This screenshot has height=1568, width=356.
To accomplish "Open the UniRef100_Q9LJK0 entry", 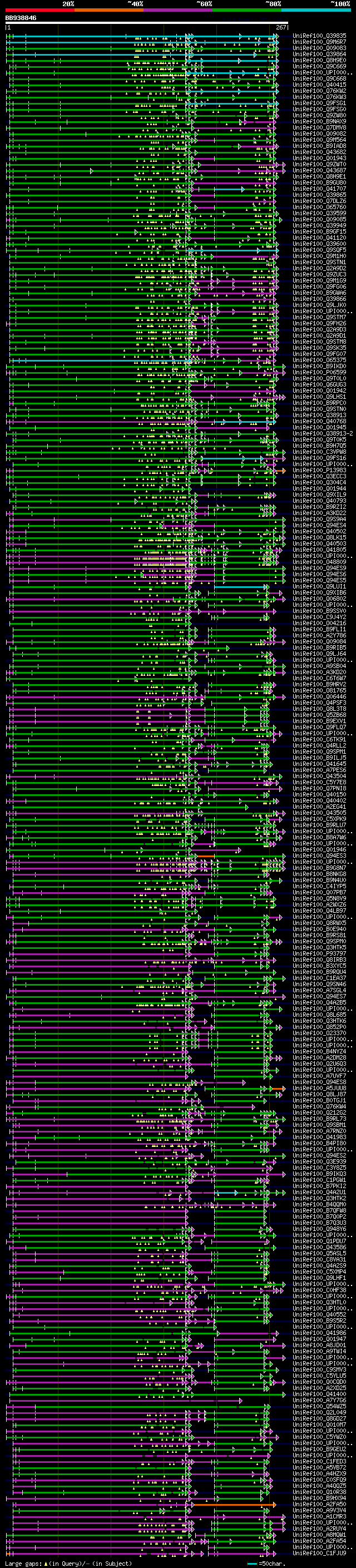I will coord(319,305).
